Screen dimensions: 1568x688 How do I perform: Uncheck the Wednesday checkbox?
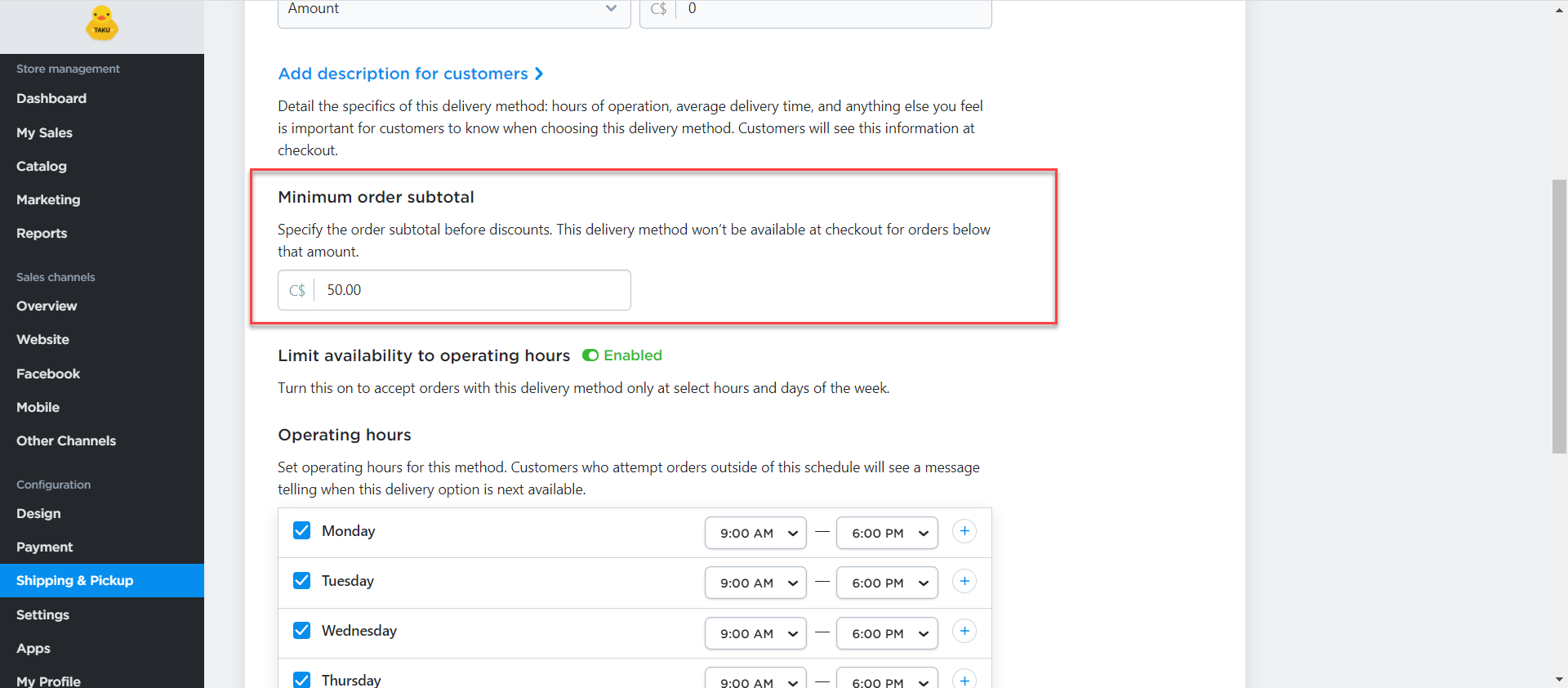(301, 631)
